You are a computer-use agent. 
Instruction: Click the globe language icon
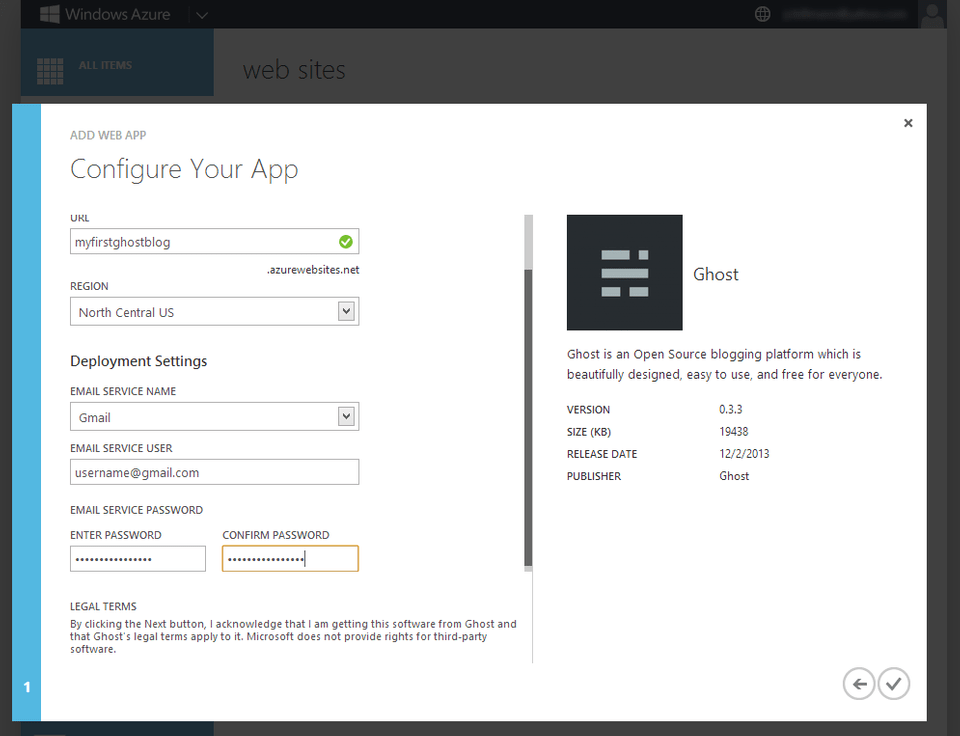click(762, 14)
